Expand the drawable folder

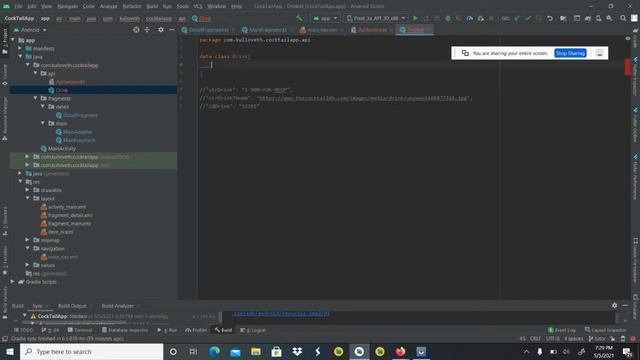pyautogui.click(x=27, y=190)
